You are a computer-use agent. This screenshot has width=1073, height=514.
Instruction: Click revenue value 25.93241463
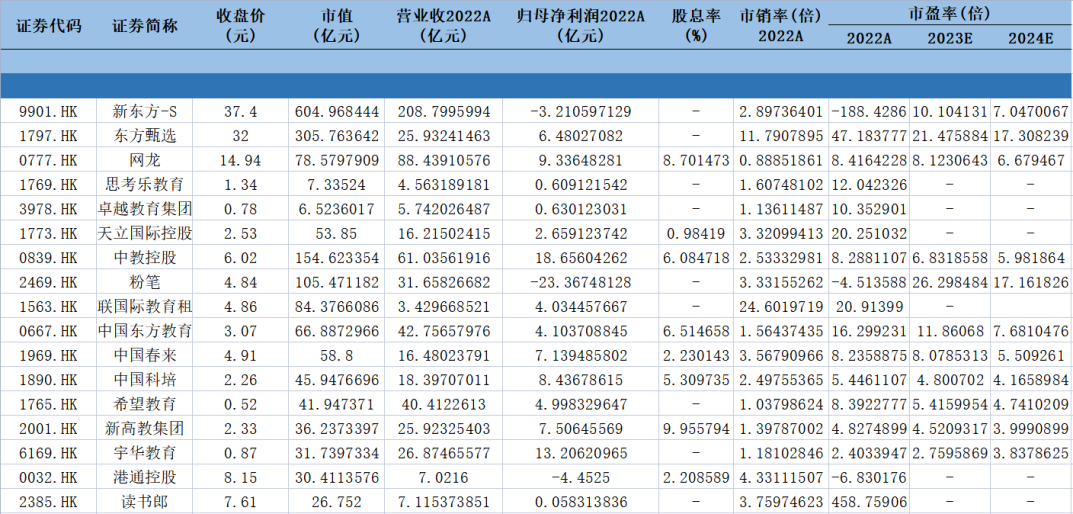pyautogui.click(x=443, y=136)
